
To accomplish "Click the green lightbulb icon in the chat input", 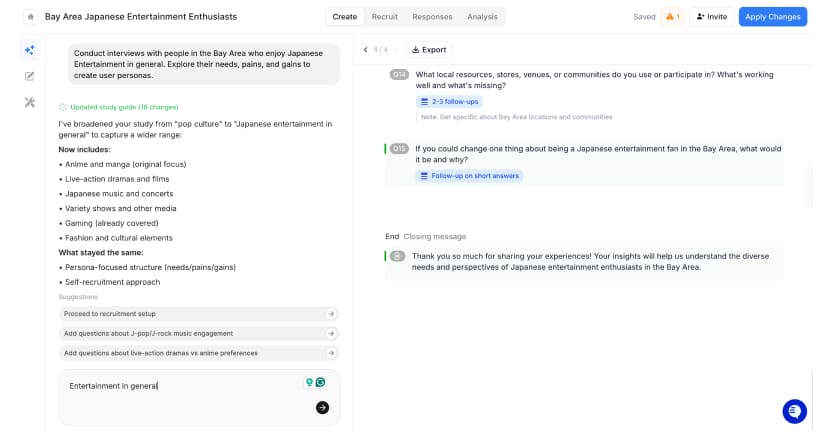I will (x=309, y=382).
